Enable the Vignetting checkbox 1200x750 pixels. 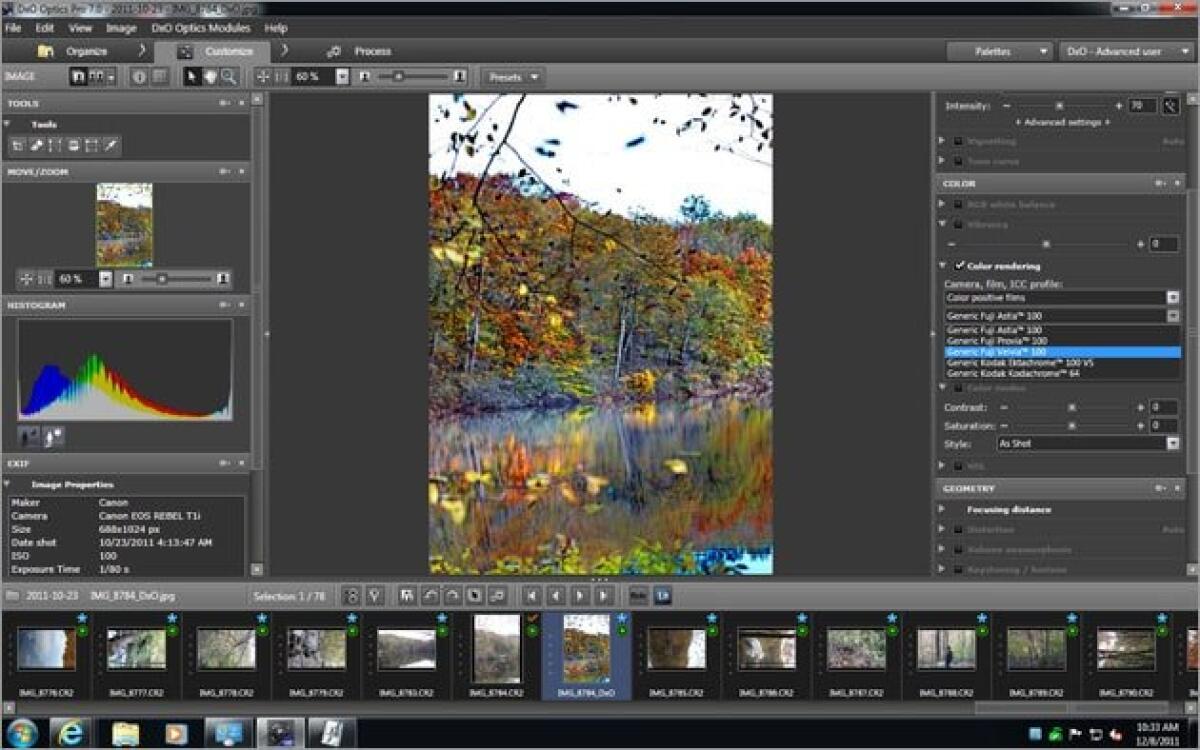[x=957, y=140]
